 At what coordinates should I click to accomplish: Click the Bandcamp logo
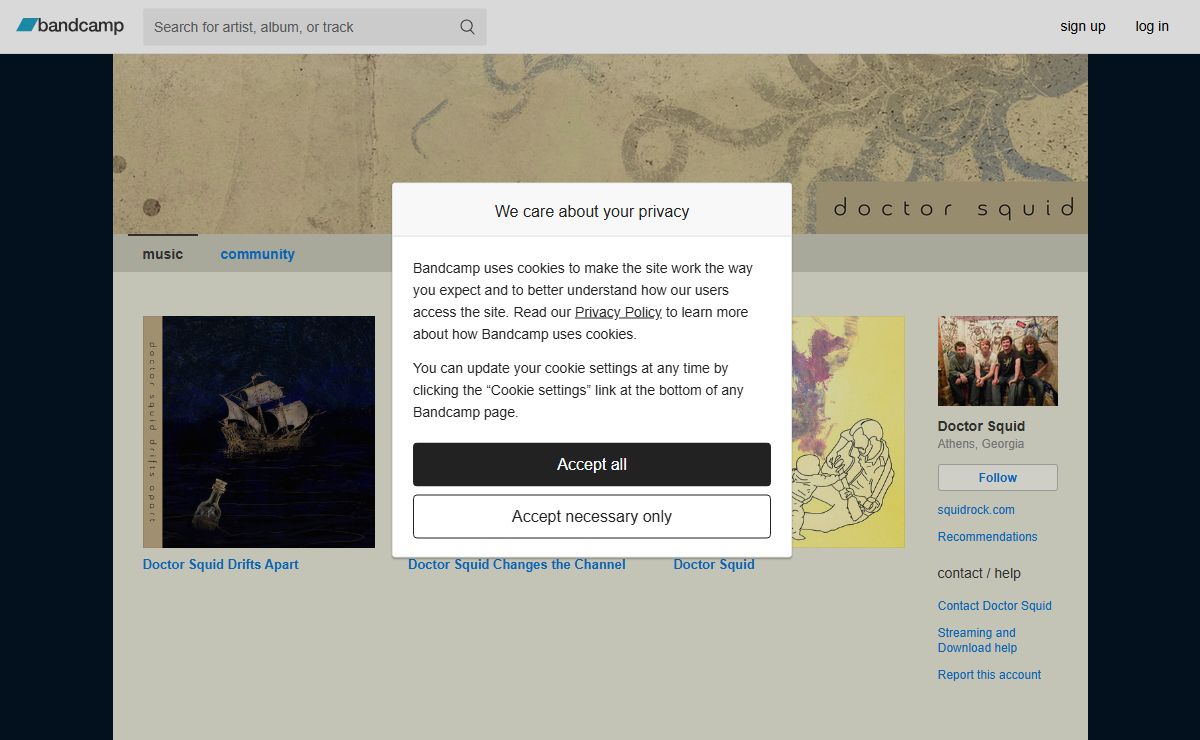pyautogui.click(x=70, y=26)
